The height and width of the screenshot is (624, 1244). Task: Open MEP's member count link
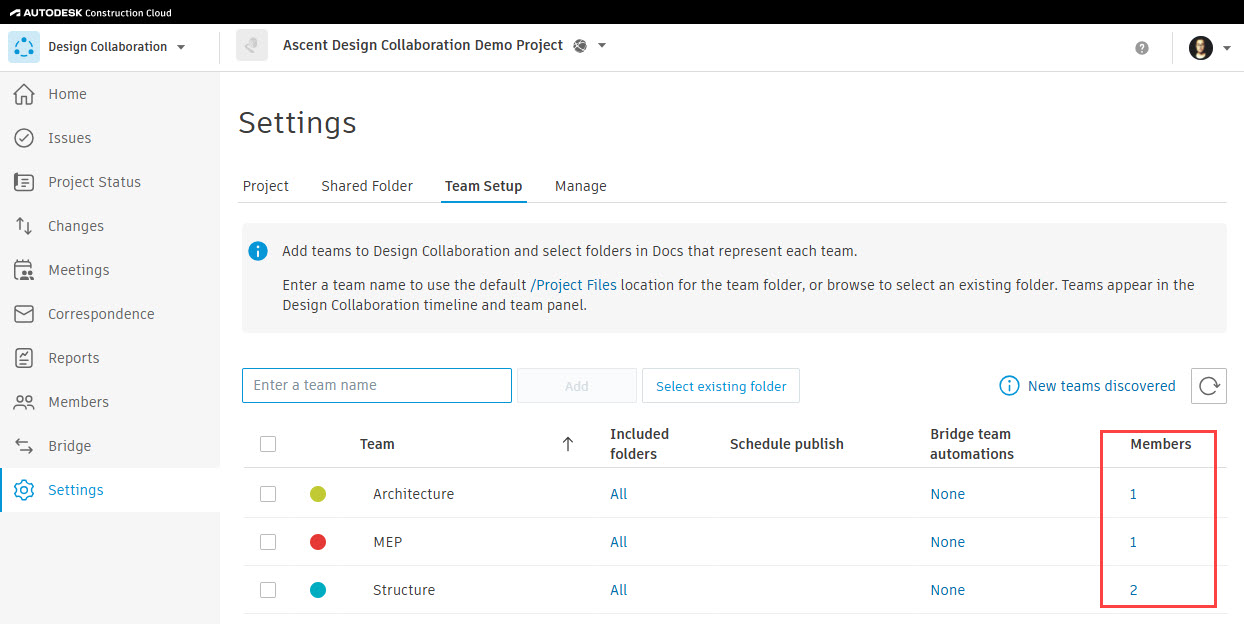pyautogui.click(x=1133, y=542)
